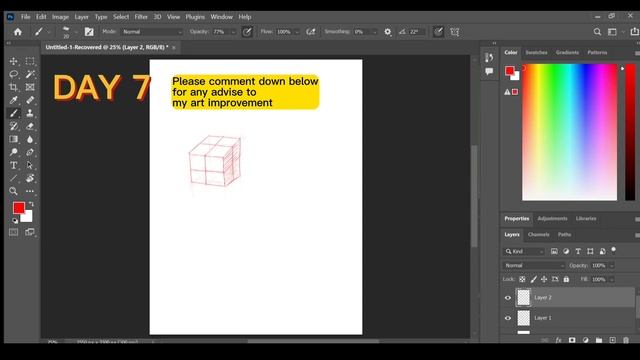The width and height of the screenshot is (640, 360).
Task: Toggle pressure for size button
Action: tap(438, 32)
